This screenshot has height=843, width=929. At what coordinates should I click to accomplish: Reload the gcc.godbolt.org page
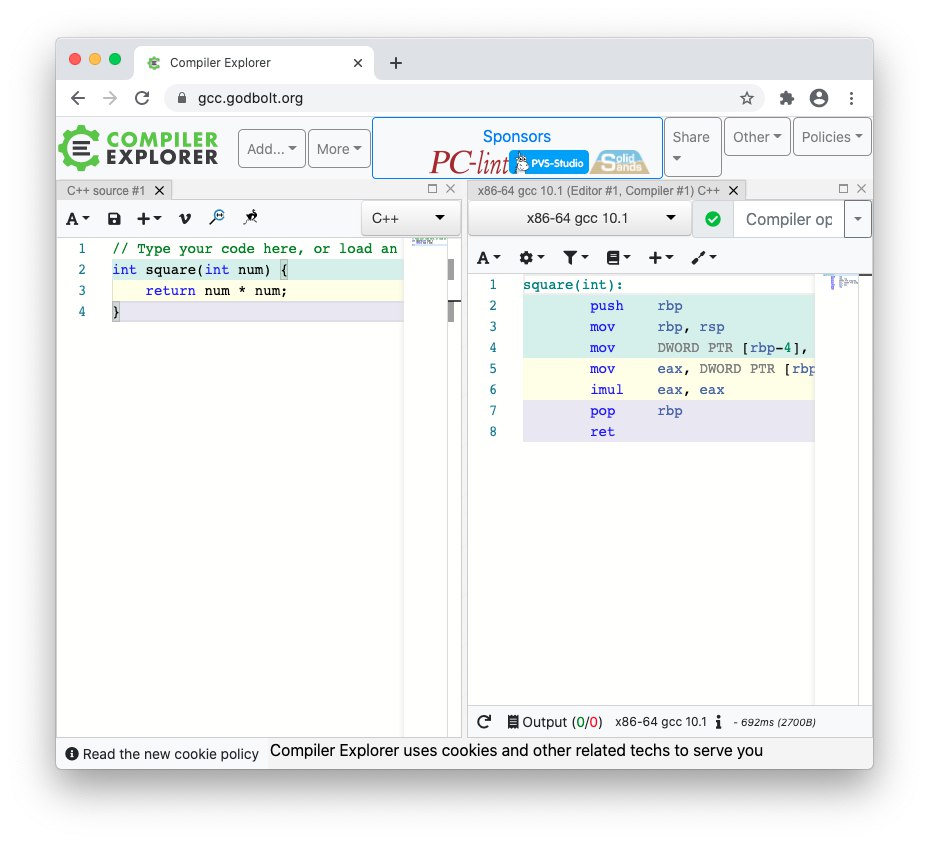(x=142, y=98)
